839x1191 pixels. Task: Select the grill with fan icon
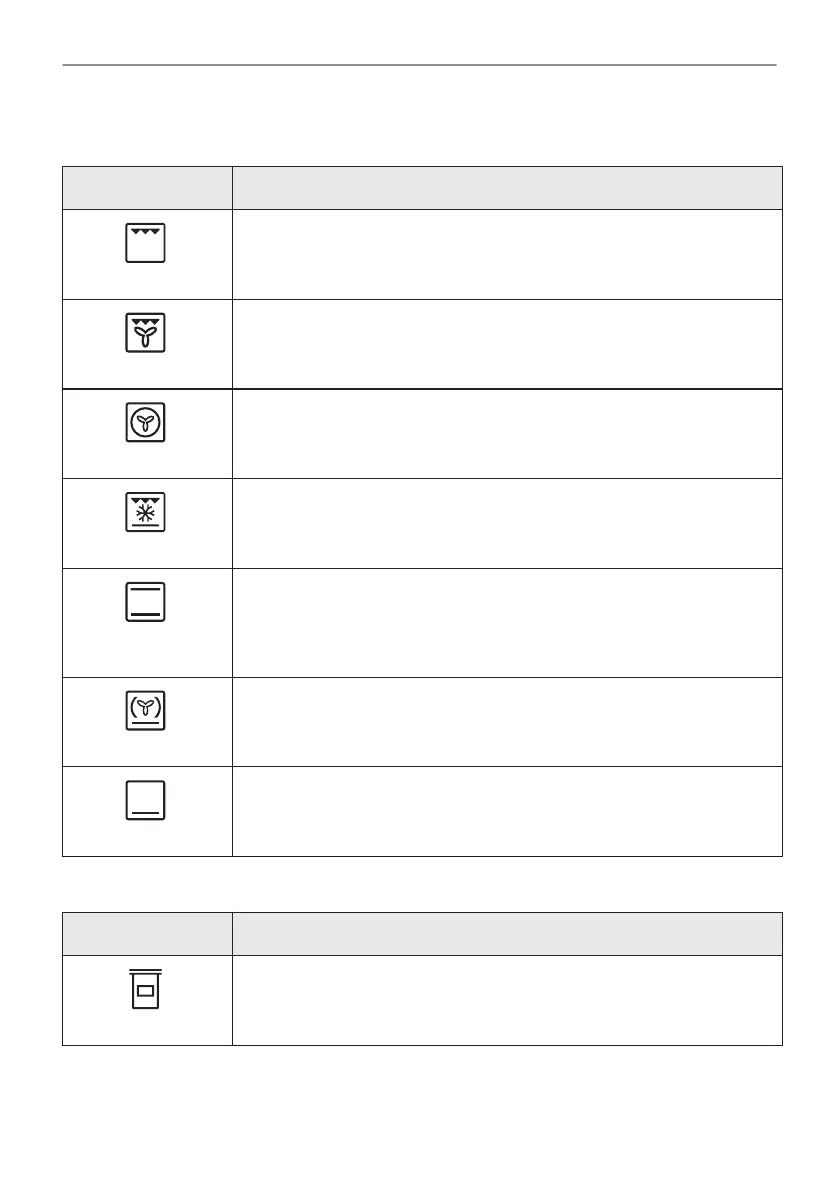tap(145, 333)
